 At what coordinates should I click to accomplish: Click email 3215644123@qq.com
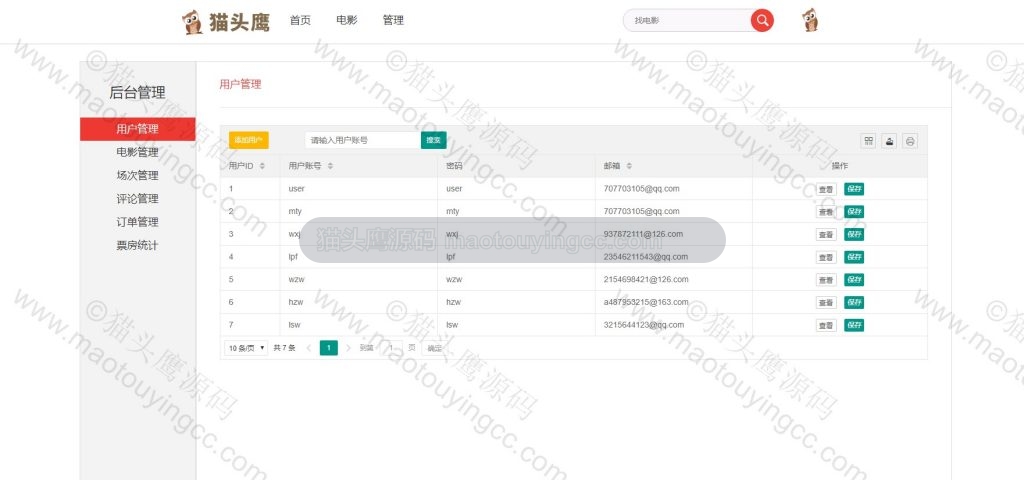click(644, 325)
